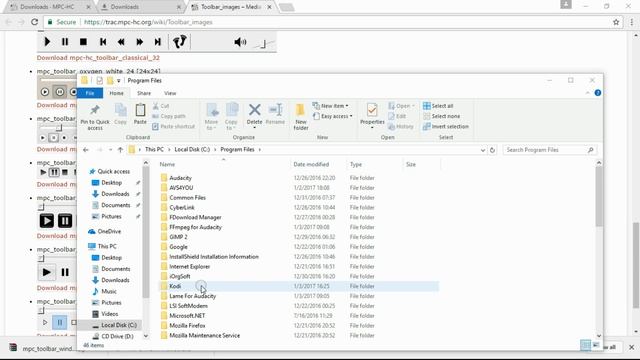The height and width of the screenshot is (360, 640).
Task: Click the History ribbon command
Action: click(401, 127)
